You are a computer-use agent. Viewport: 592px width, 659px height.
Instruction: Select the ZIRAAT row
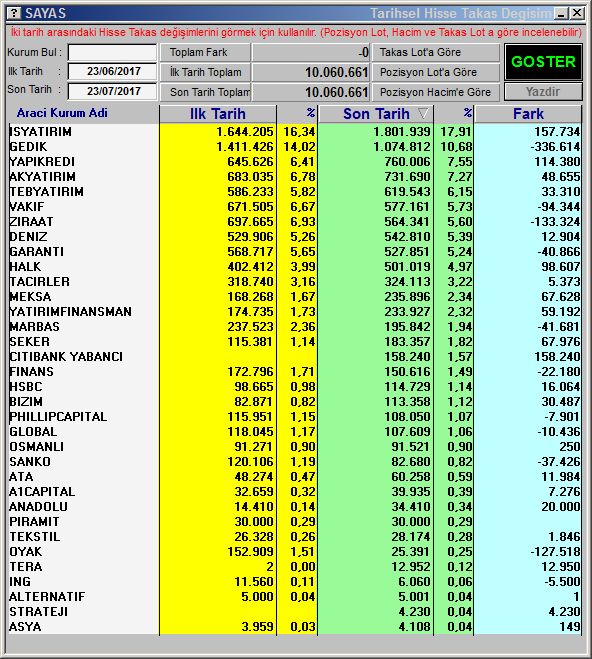(x=295, y=221)
